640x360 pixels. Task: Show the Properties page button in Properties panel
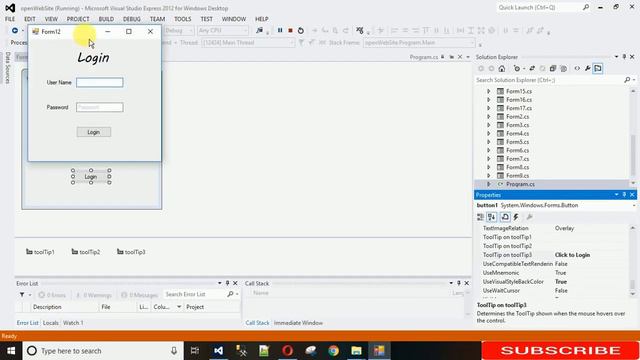(505, 217)
